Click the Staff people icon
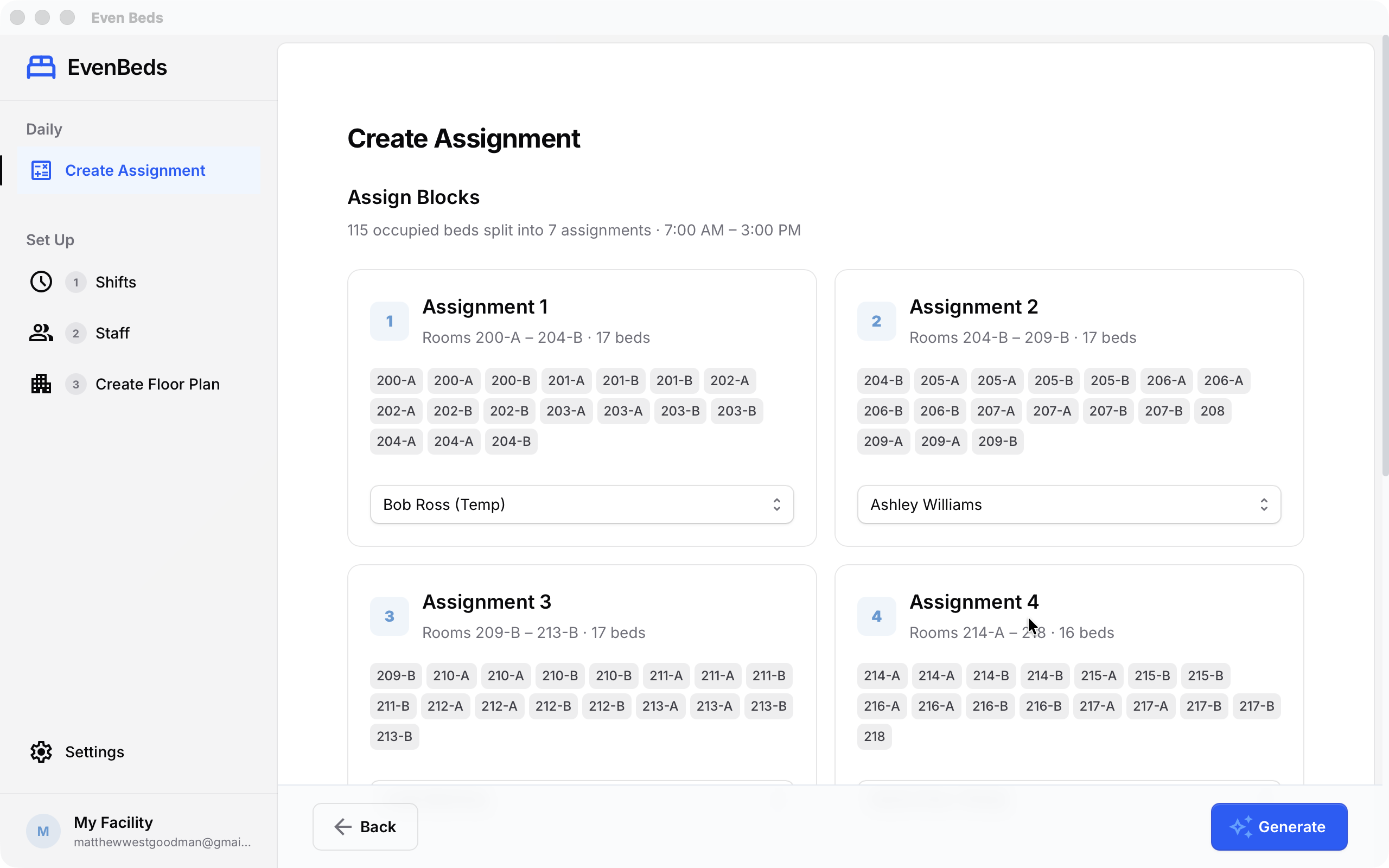Viewport: 1389px width, 868px height. (x=41, y=333)
